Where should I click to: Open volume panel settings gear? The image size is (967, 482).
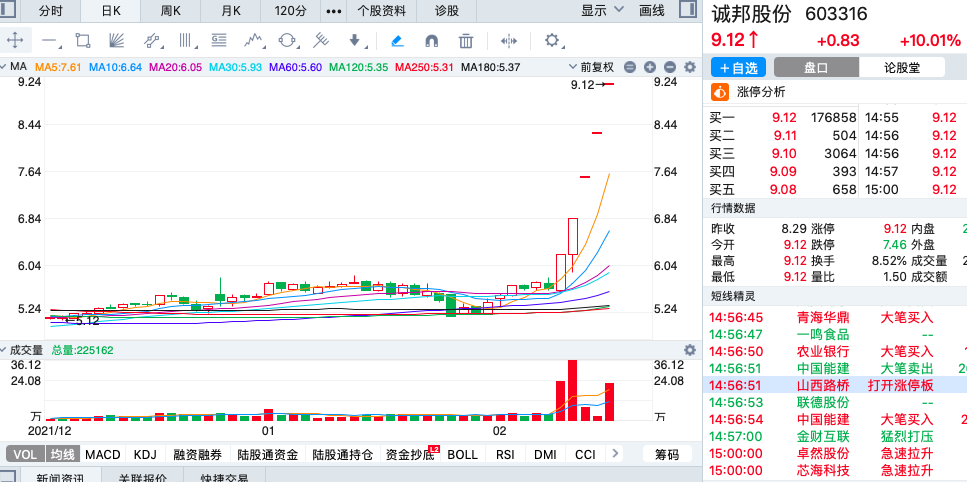(688, 350)
